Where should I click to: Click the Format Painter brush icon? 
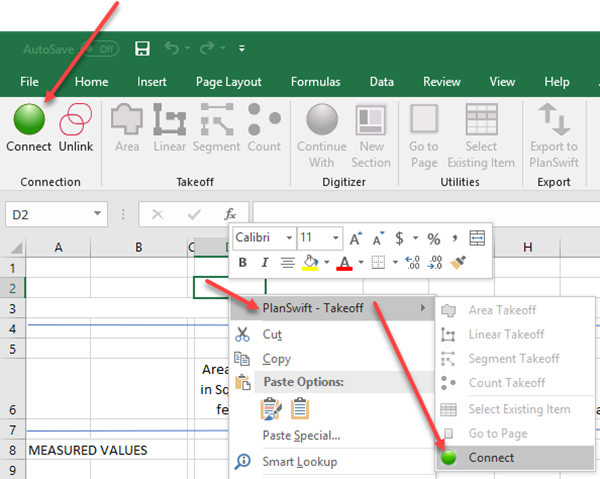[x=458, y=262]
